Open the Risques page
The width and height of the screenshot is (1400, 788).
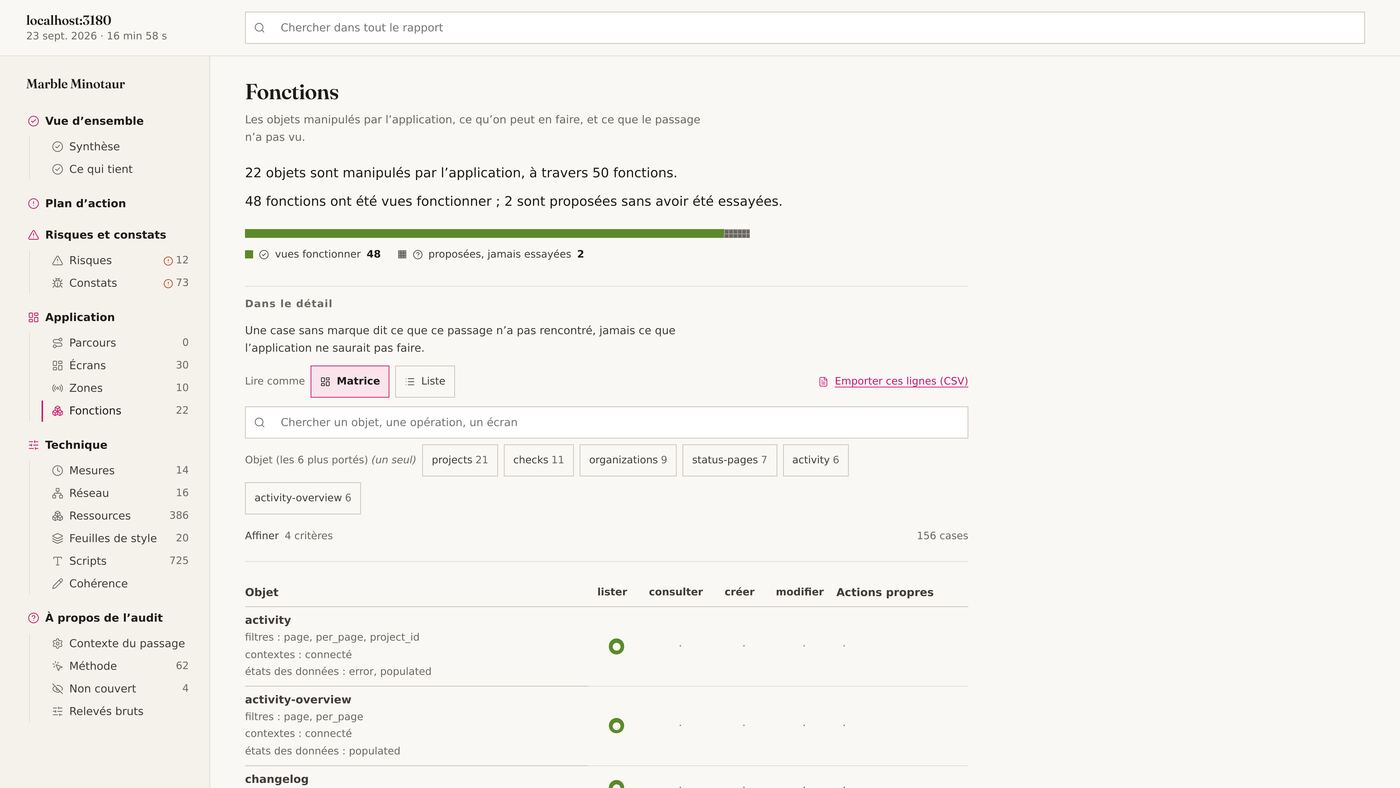click(90, 260)
